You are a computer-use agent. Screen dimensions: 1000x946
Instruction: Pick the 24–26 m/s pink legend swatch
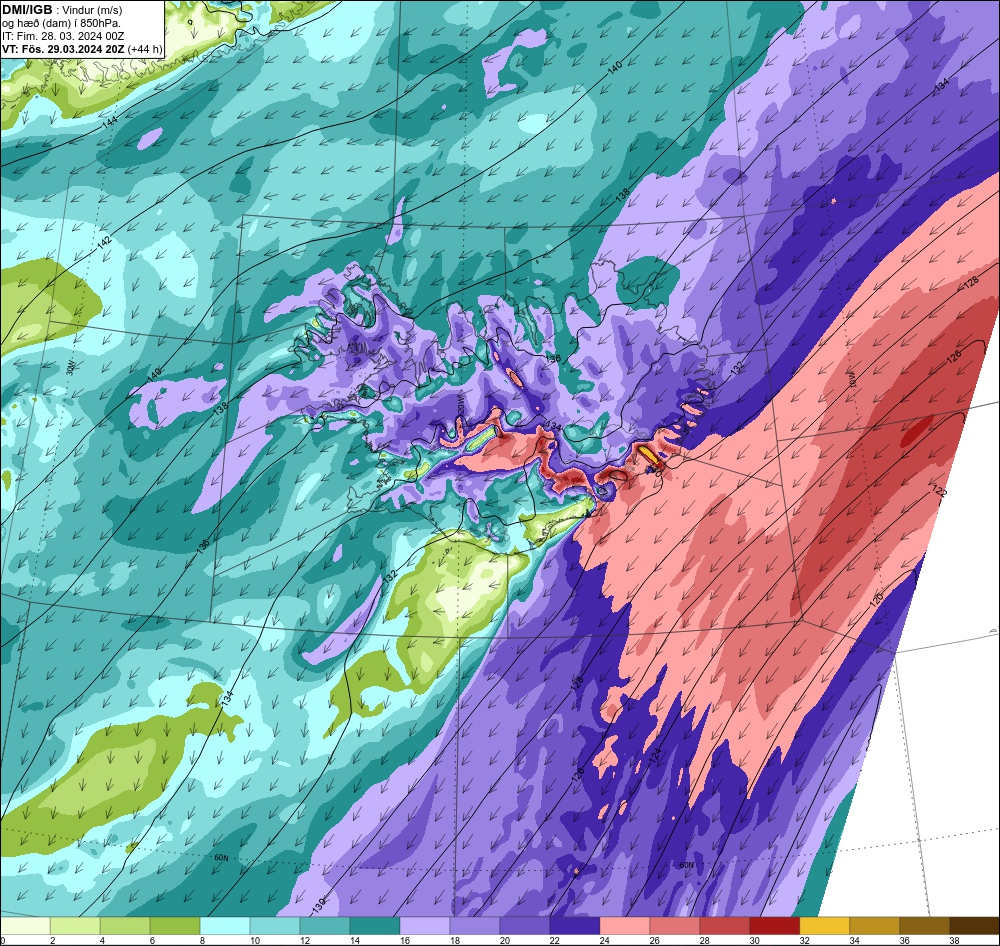pos(624,926)
